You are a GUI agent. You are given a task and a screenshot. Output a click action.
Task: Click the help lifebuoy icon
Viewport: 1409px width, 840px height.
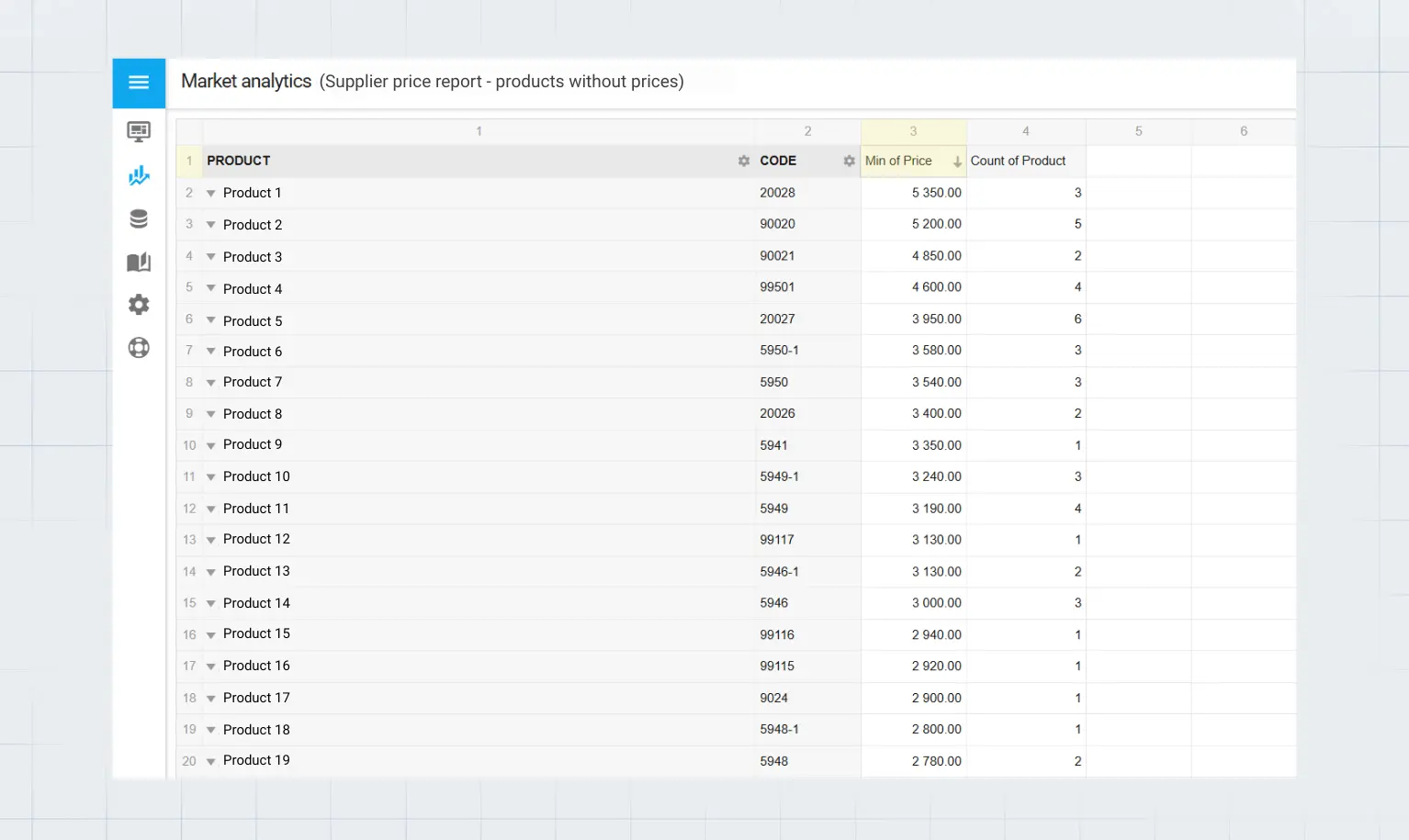coord(139,347)
